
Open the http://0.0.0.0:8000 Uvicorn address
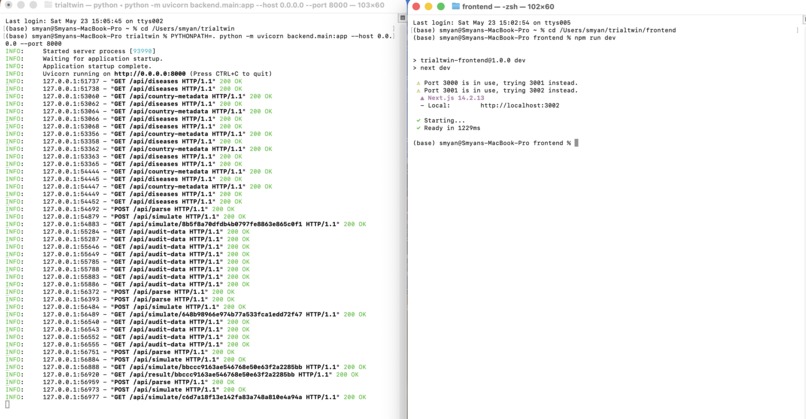150,74
